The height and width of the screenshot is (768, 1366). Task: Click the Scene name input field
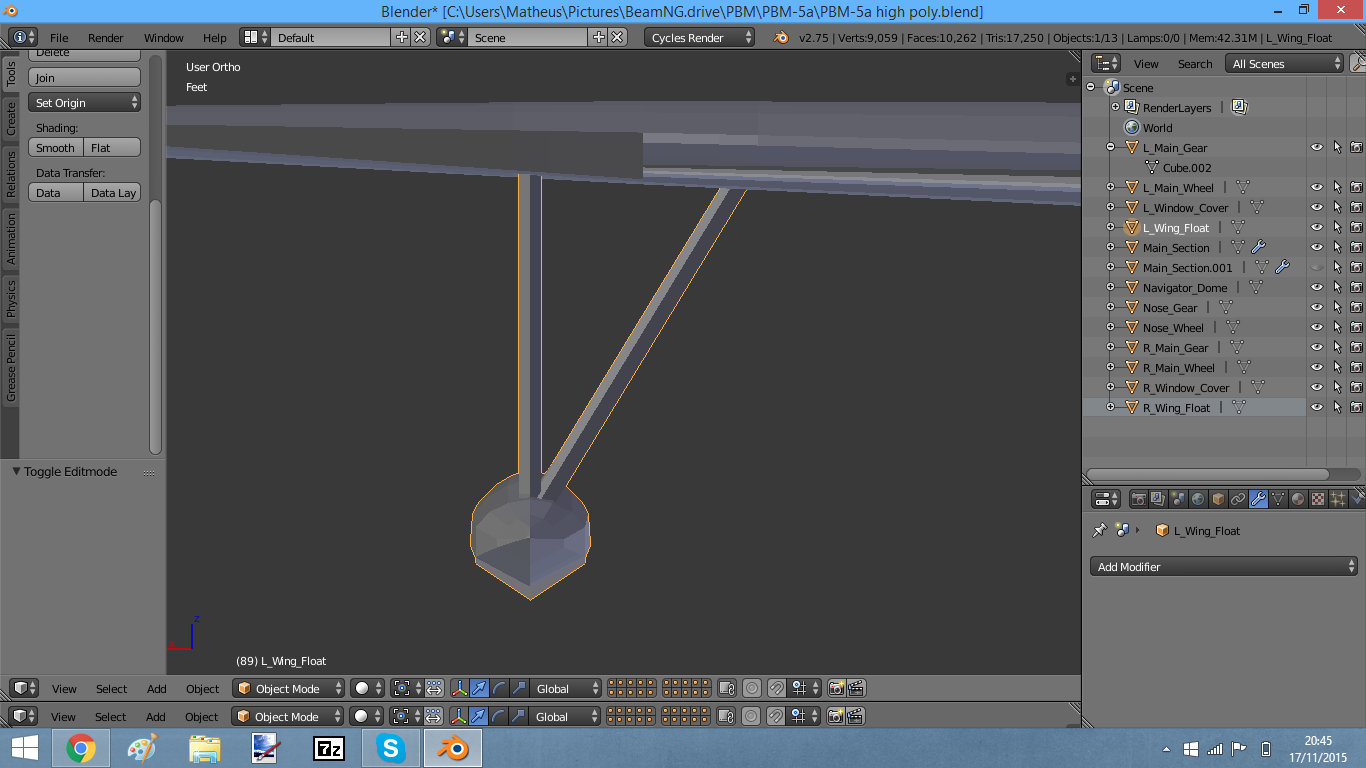click(528, 37)
